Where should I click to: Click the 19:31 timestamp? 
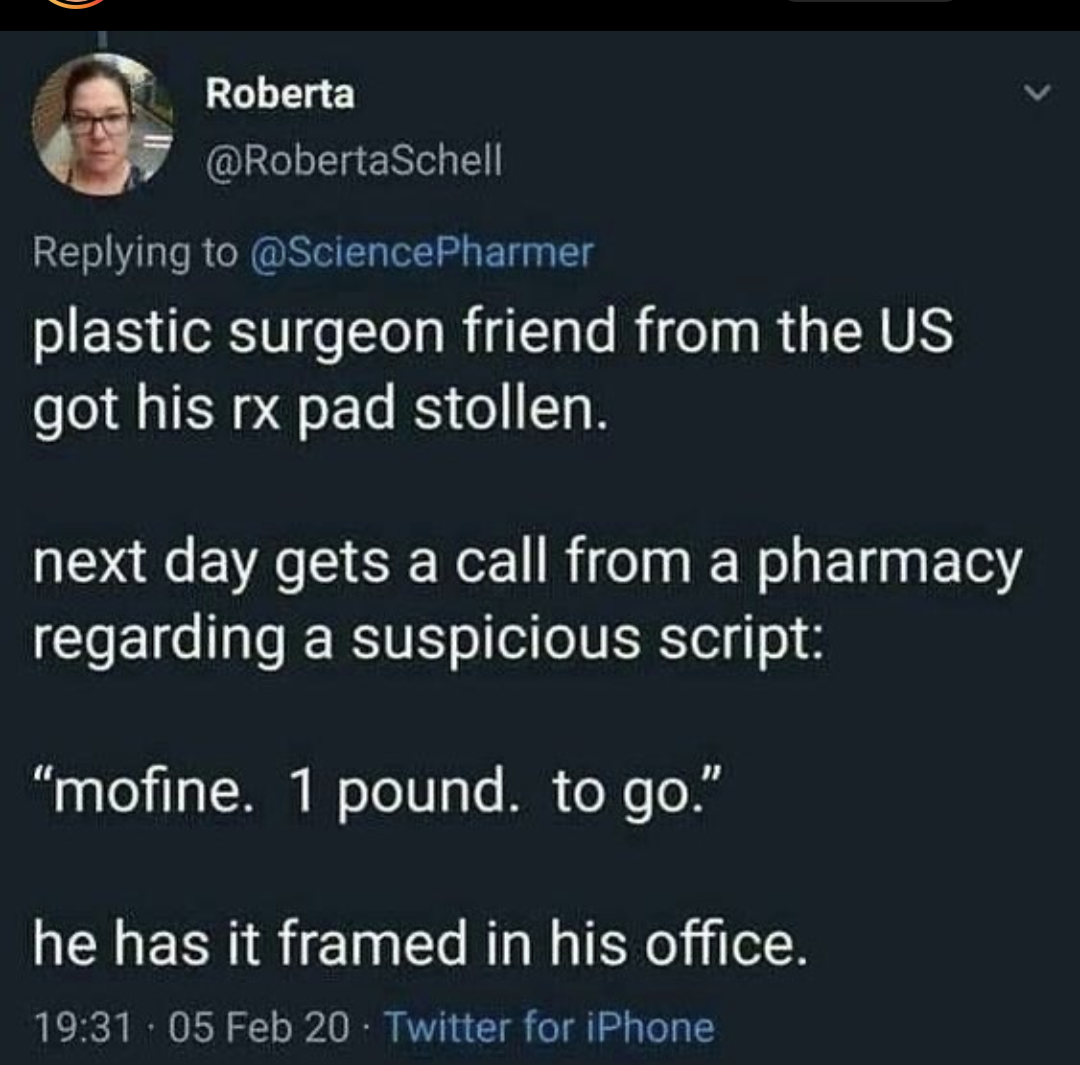82,1027
